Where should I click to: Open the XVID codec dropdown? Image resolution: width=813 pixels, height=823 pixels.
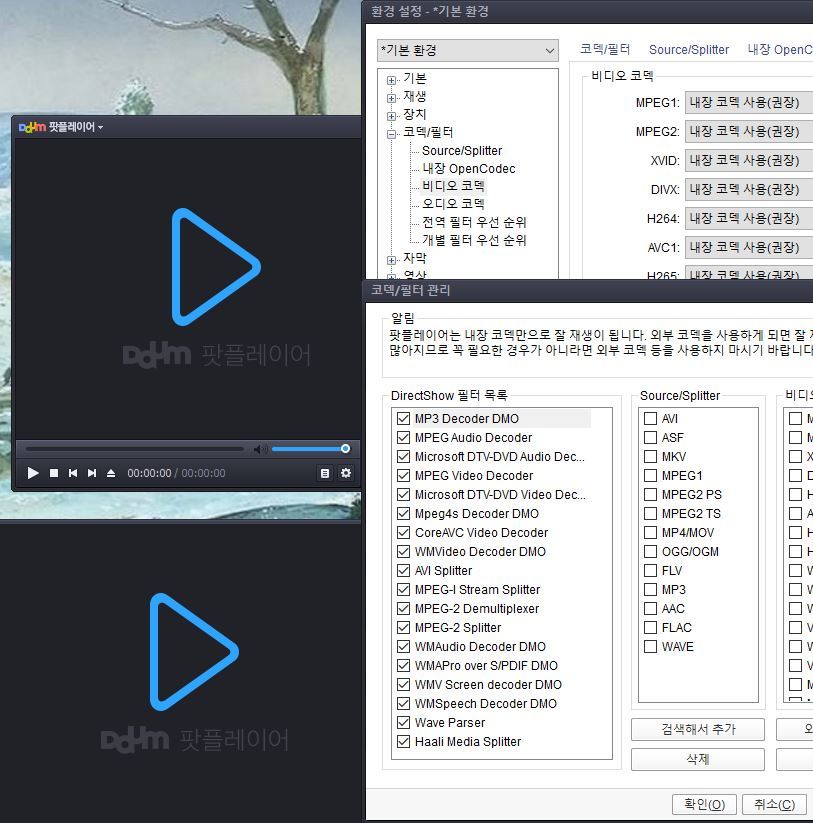pos(749,160)
